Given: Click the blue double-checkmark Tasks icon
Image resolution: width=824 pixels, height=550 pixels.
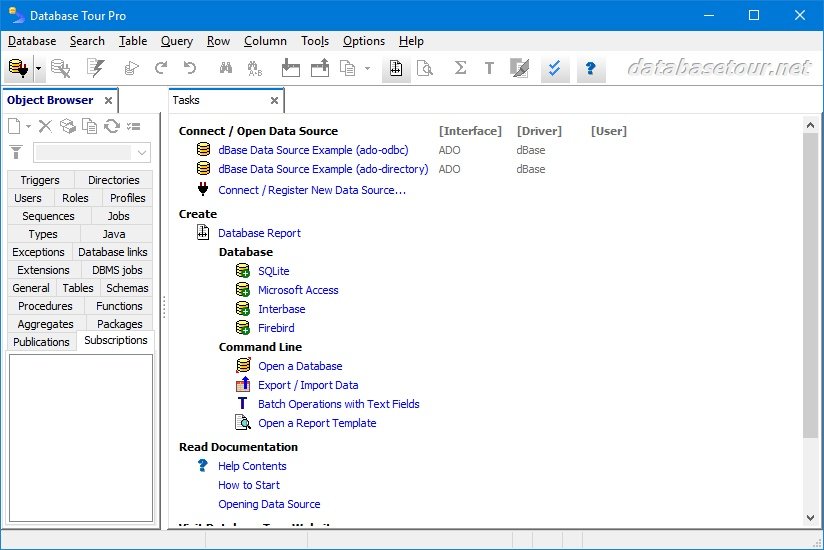Looking at the screenshot, I should [555, 68].
